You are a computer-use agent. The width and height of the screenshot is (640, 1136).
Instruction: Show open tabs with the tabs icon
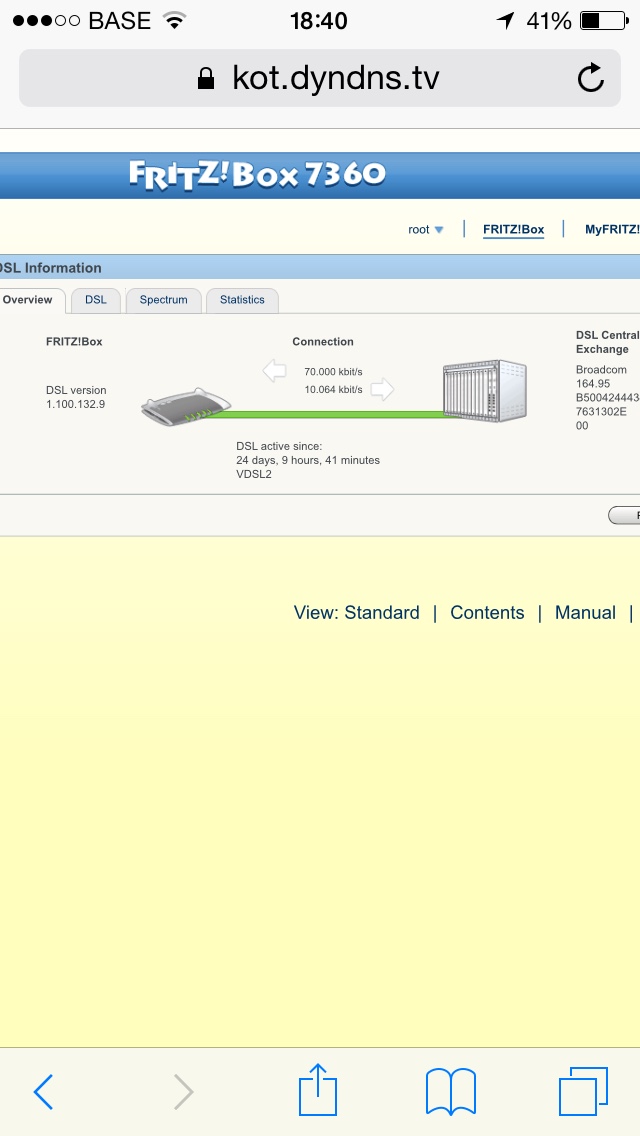tap(583, 1091)
